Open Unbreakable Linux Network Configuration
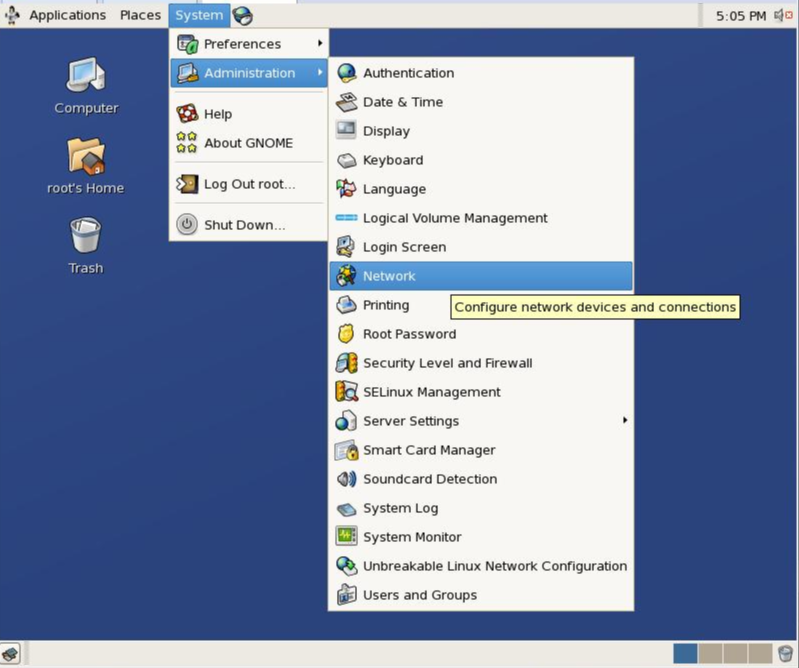This screenshot has height=668, width=799. [481, 566]
